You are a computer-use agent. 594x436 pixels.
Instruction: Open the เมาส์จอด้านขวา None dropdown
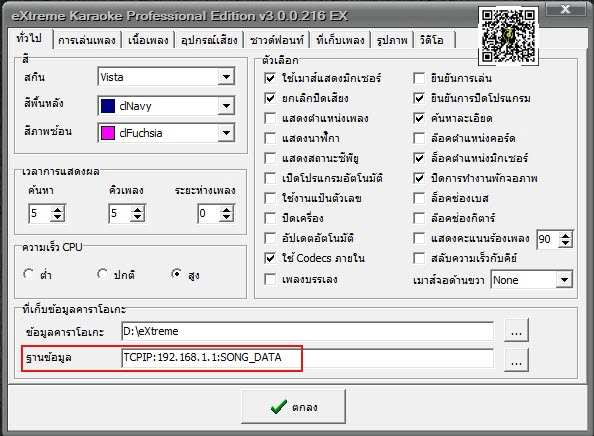coord(564,280)
